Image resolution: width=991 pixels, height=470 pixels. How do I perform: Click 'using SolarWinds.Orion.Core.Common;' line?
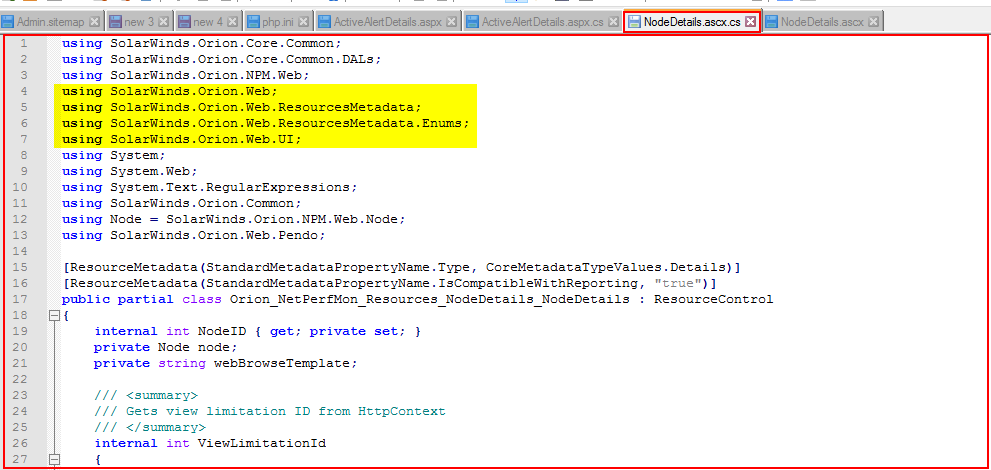click(x=202, y=44)
